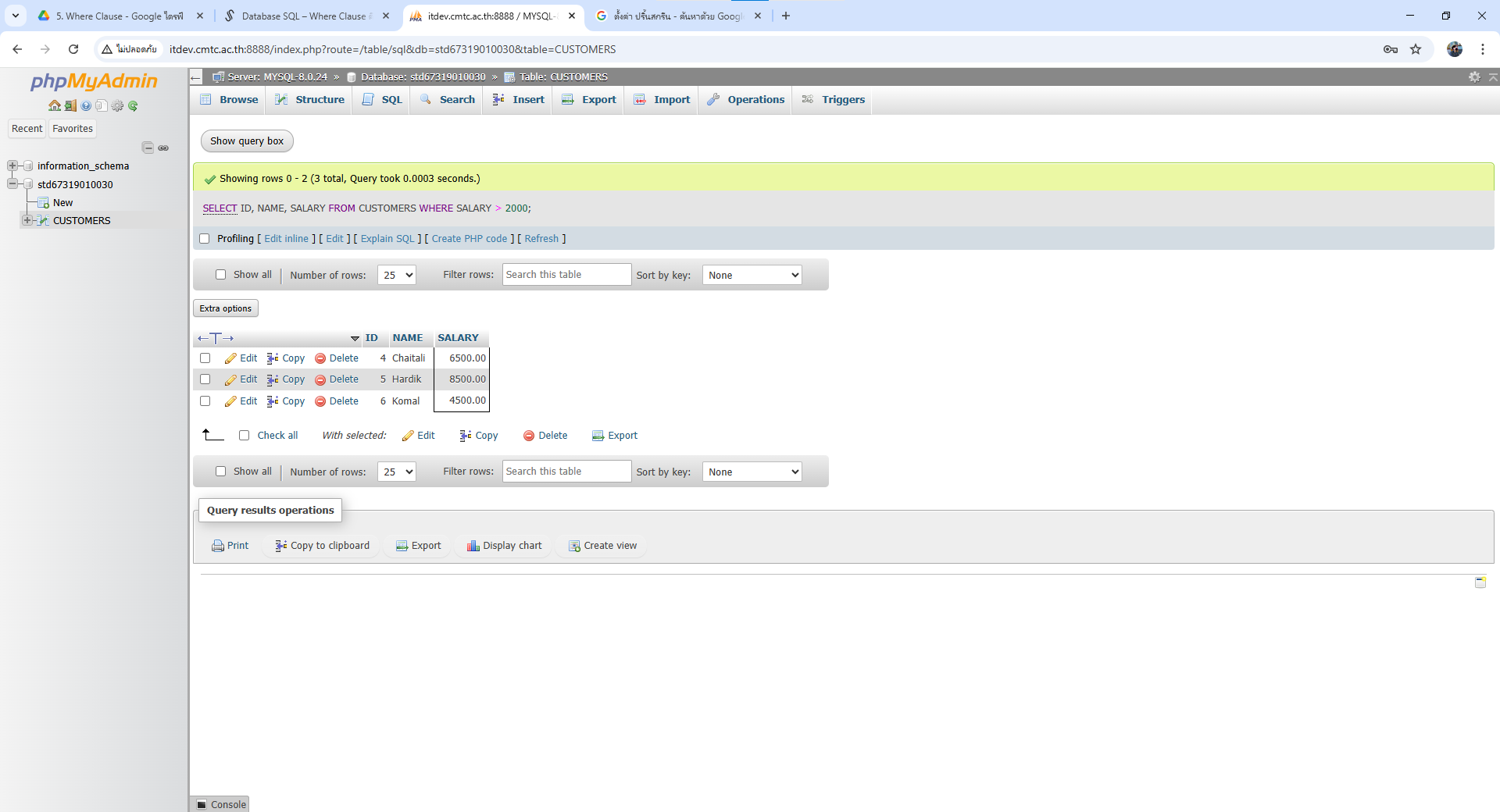Click the log out door icon

(70, 105)
